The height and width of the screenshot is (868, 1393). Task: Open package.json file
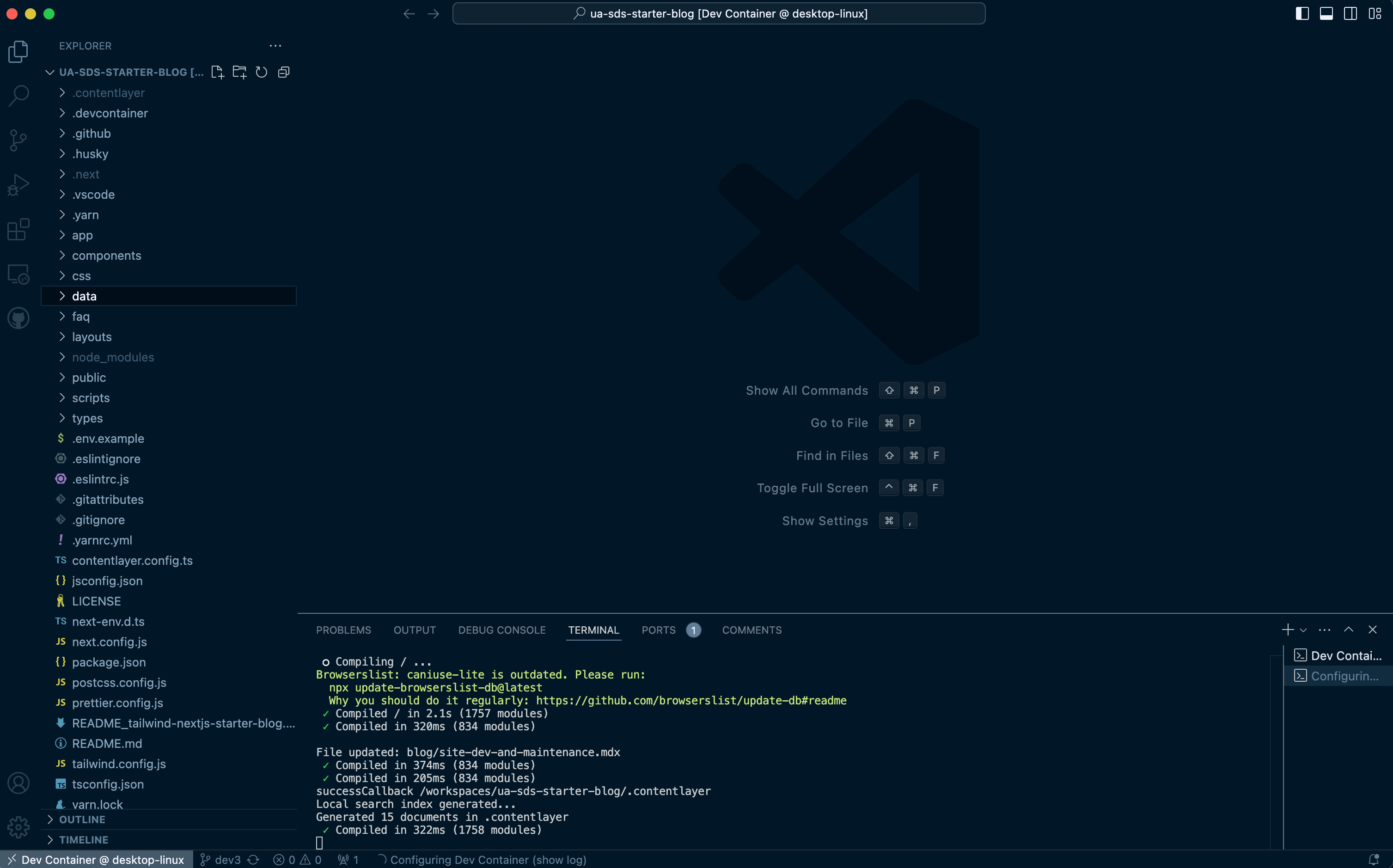[x=169, y=662]
